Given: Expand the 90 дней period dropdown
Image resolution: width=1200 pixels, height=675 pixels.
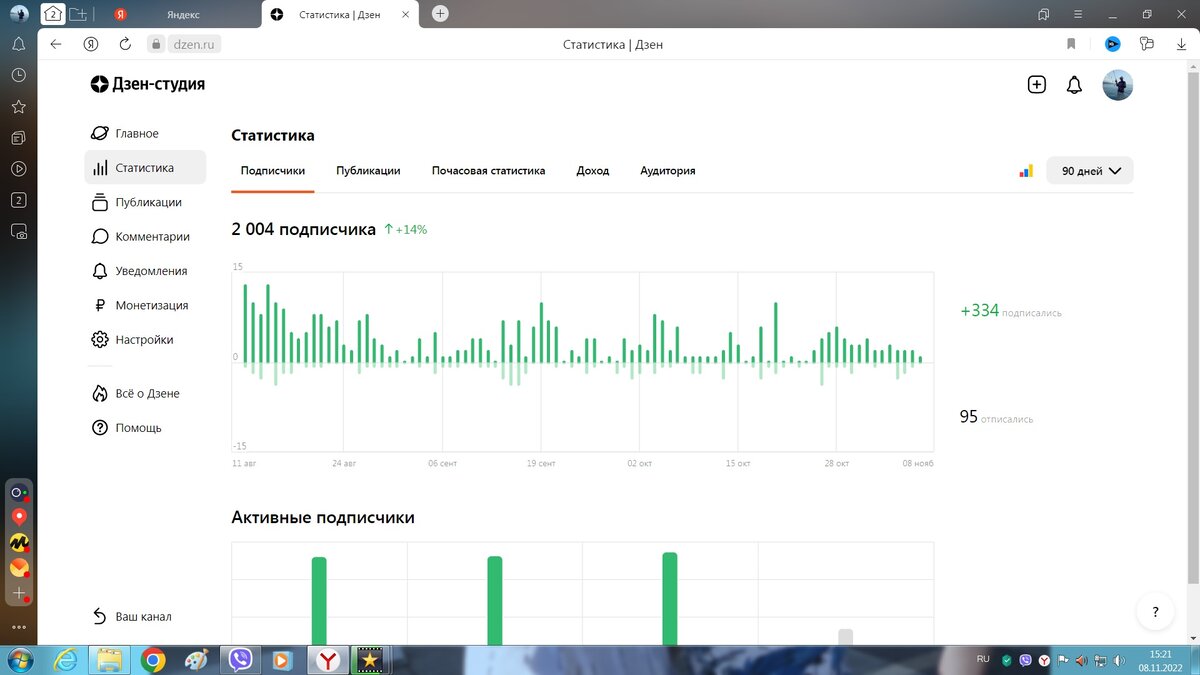Looking at the screenshot, I should [1090, 171].
